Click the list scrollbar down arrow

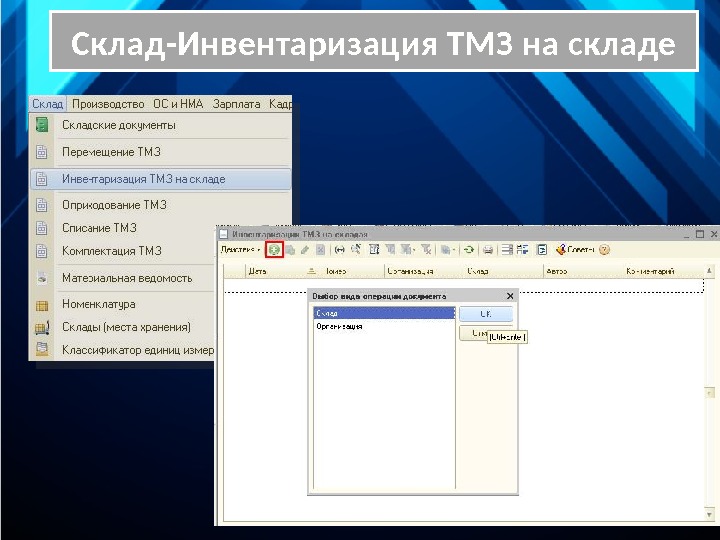[x=710, y=514]
